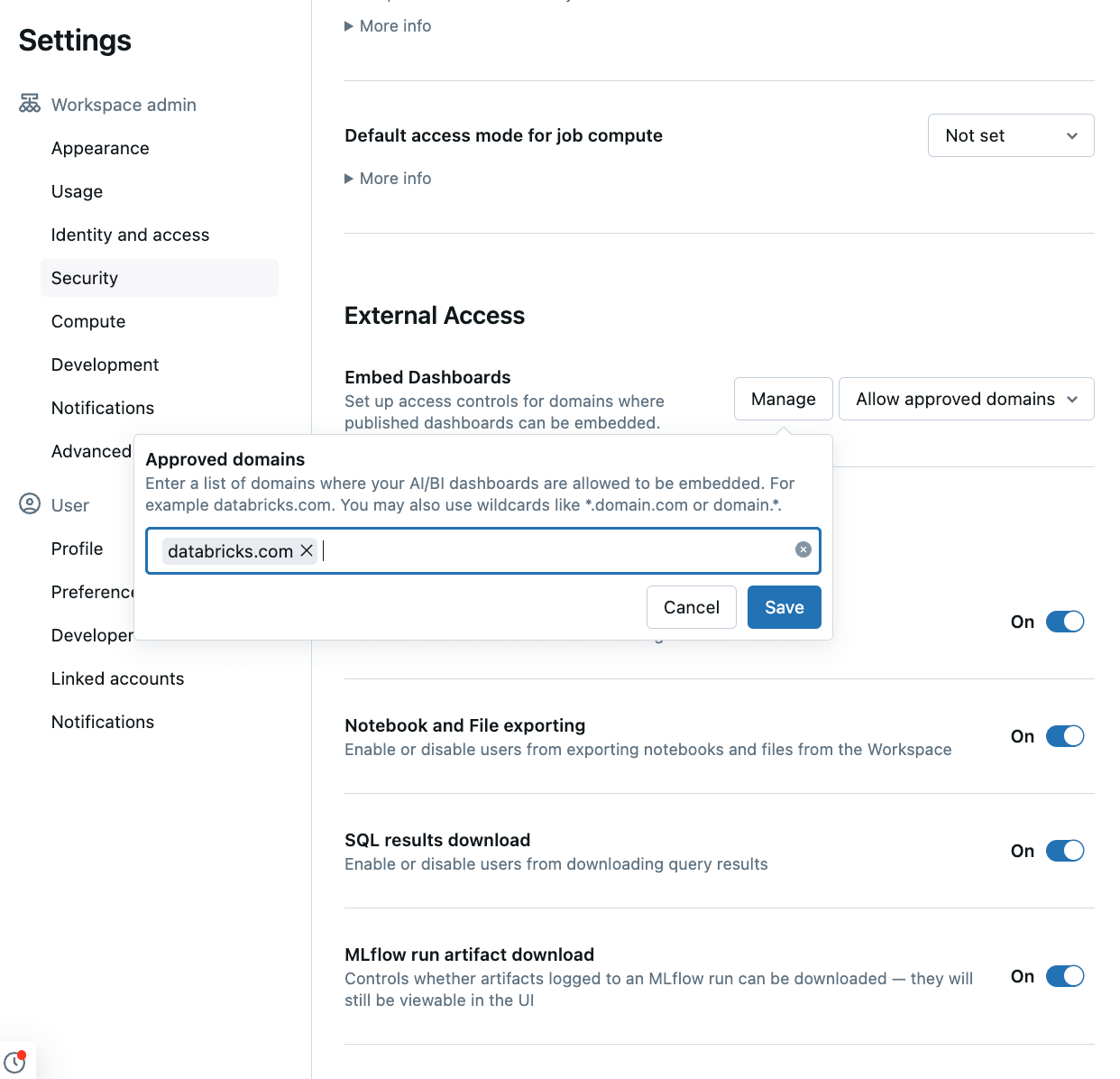Screen dimensions: 1120x1079
Task: Toggle Notebook and File exporting switch
Action: [x=1064, y=736]
